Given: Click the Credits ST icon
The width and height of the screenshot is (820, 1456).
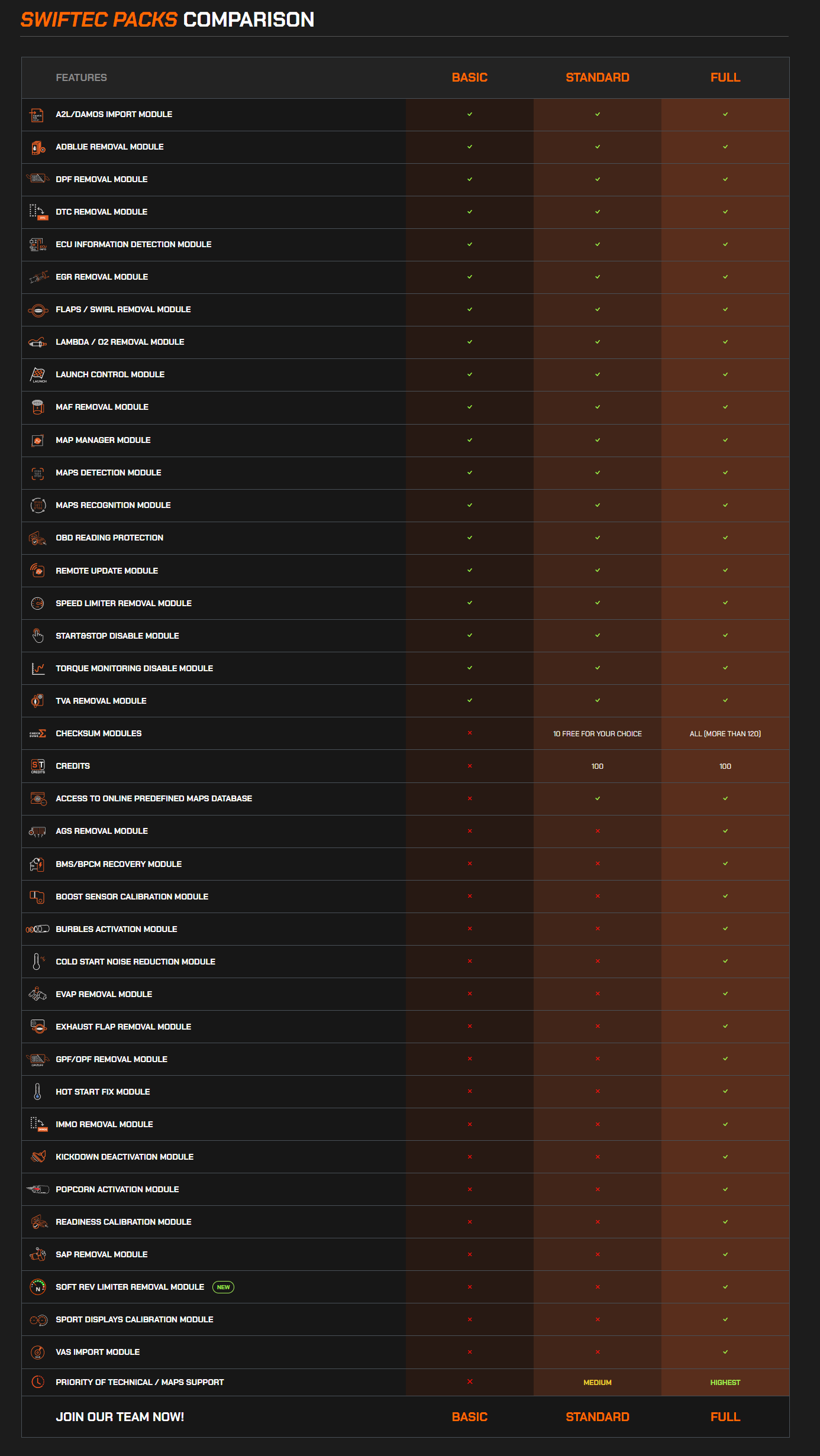Looking at the screenshot, I should coord(38,766).
